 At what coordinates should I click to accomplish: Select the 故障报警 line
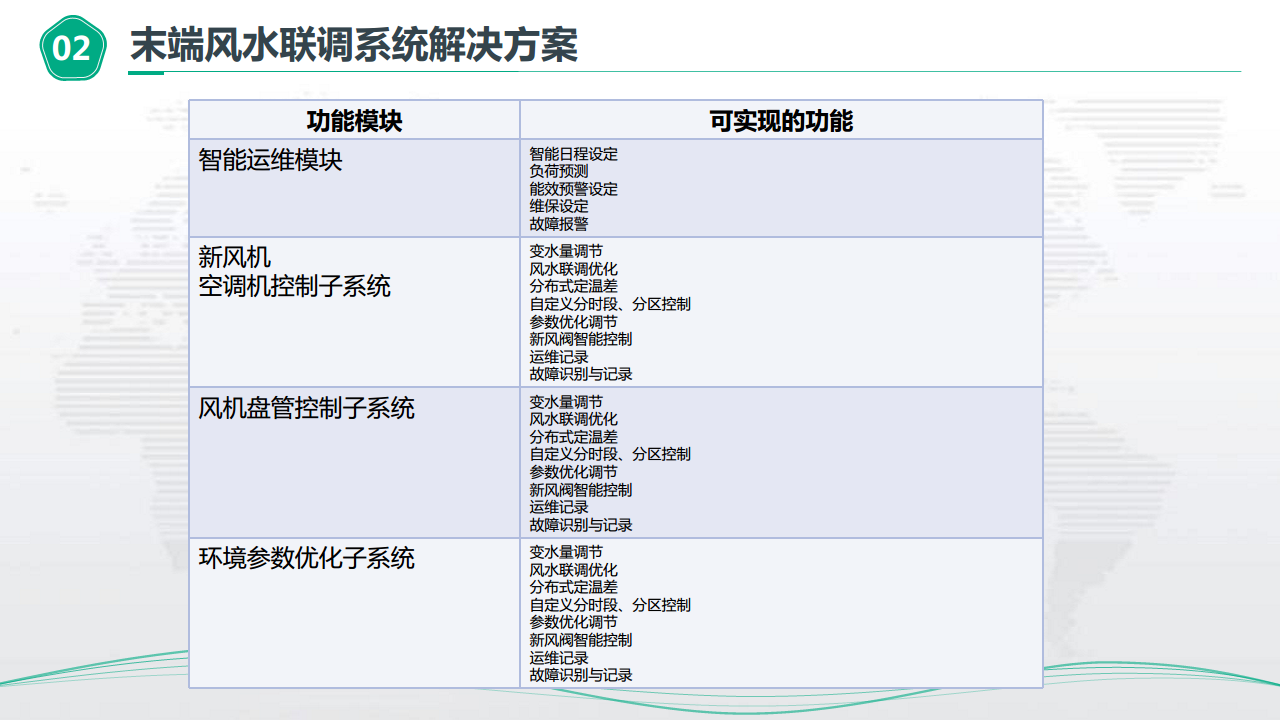pyautogui.click(x=559, y=224)
